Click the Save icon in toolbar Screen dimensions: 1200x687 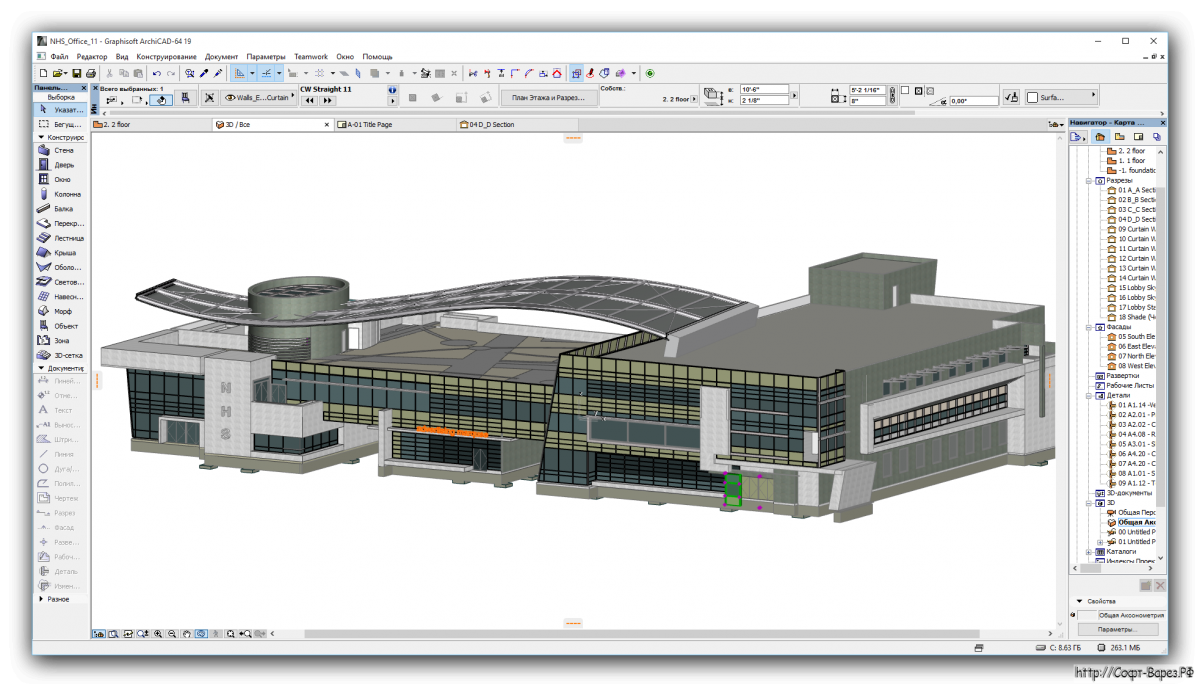[76, 73]
